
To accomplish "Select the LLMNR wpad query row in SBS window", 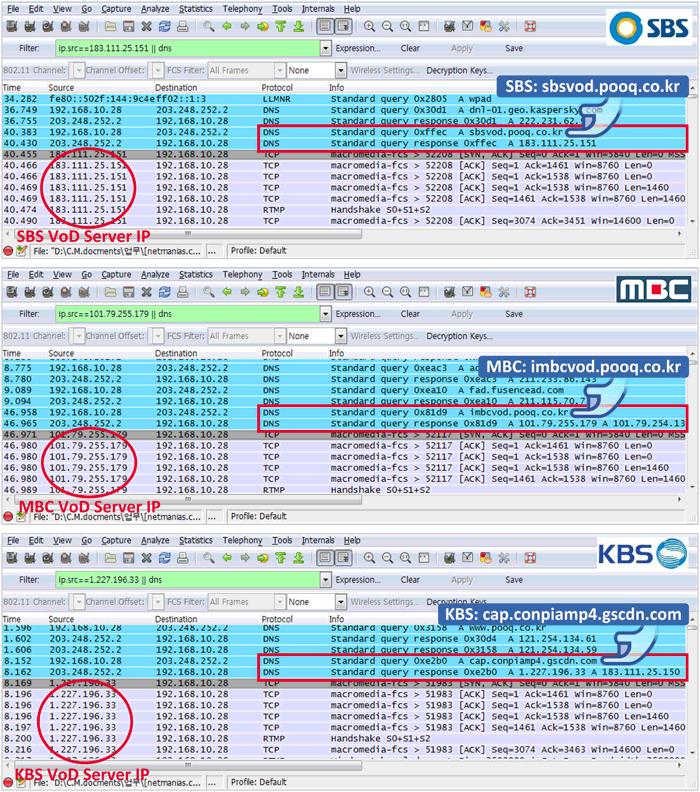I will point(344,99).
